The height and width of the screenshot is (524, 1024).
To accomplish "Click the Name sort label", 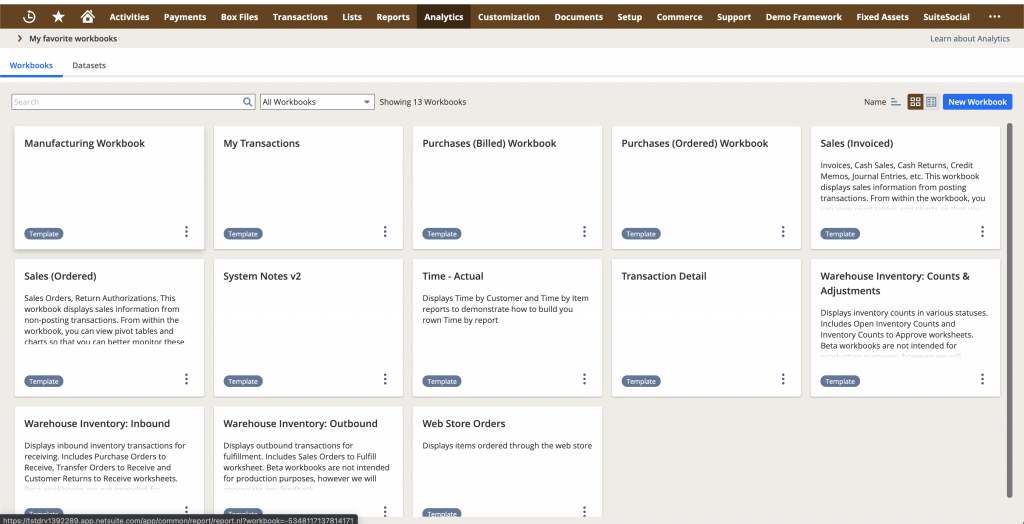I will pyautogui.click(x=875, y=102).
